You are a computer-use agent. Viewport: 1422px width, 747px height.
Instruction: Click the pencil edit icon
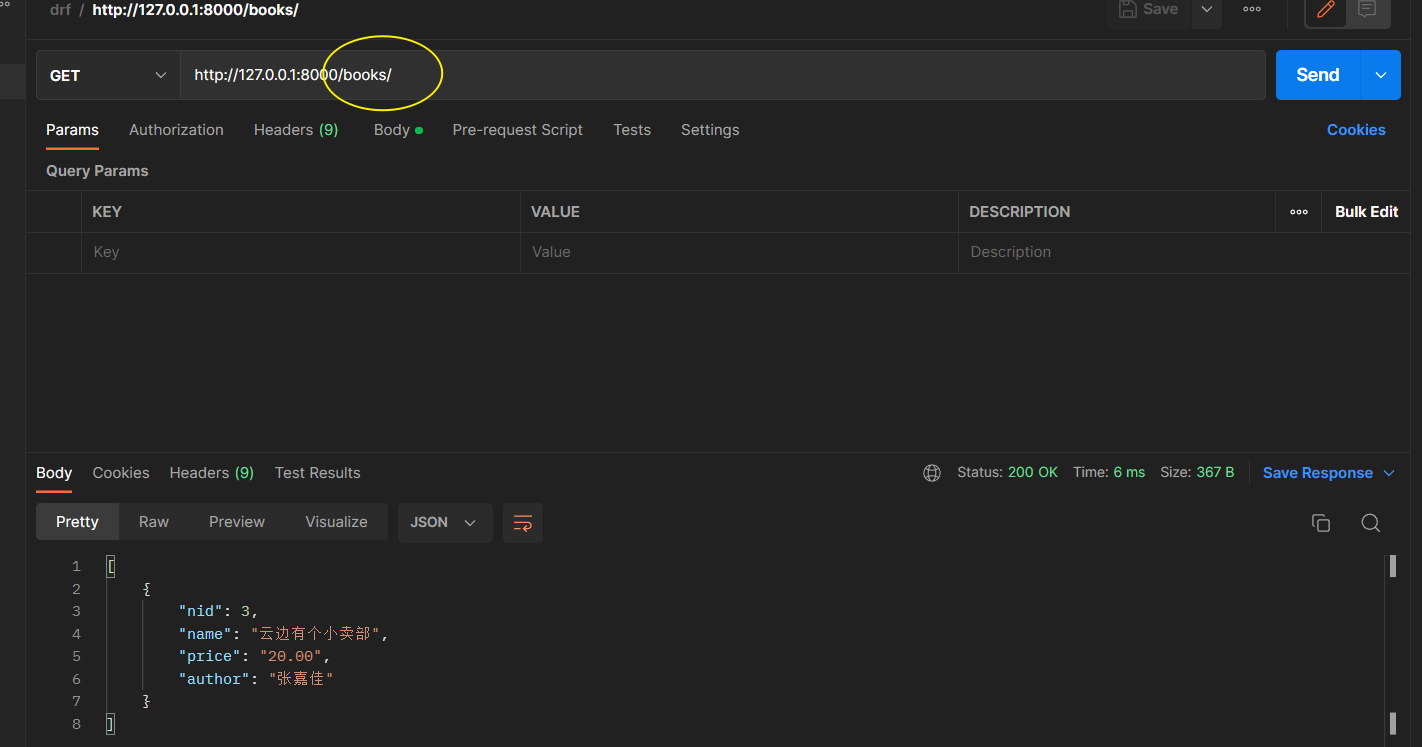coord(1326,10)
